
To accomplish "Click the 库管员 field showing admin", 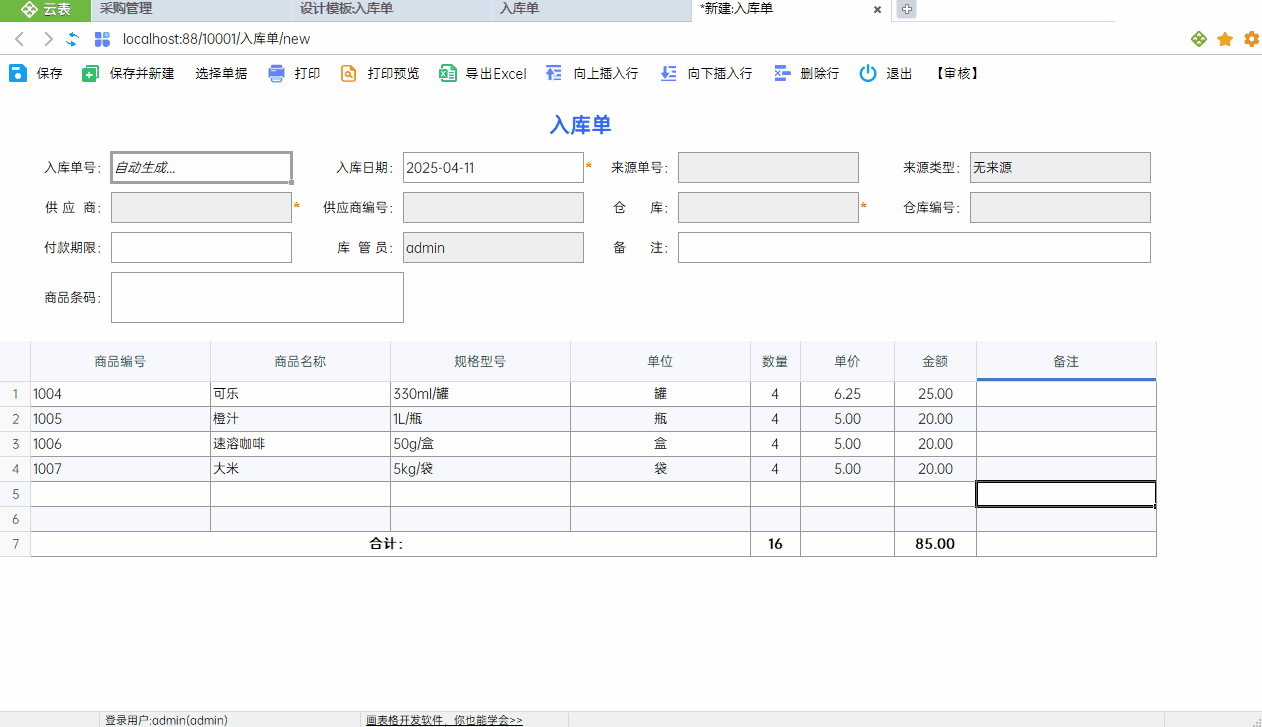I will pyautogui.click(x=493, y=247).
